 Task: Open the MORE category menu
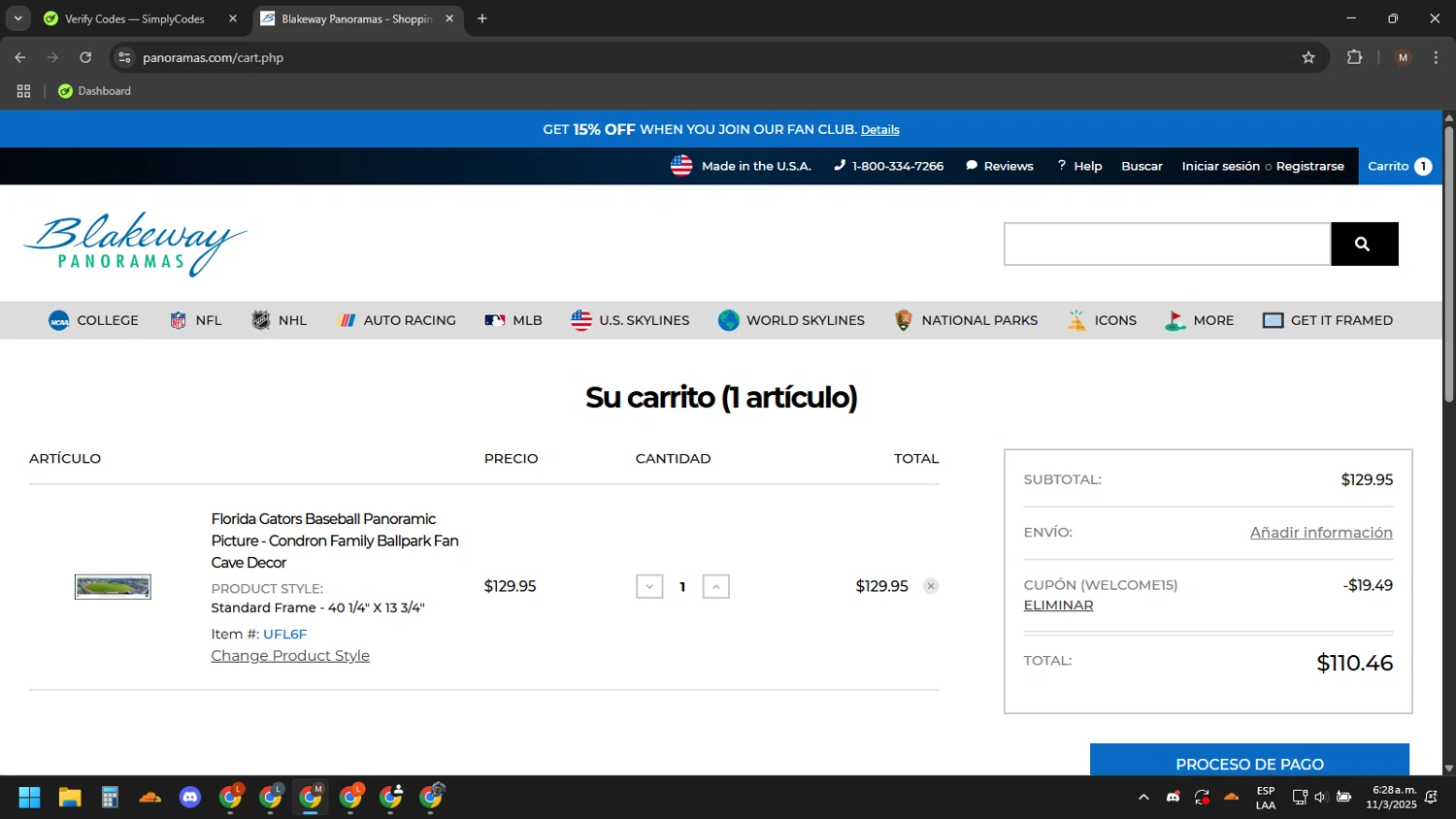[1199, 320]
